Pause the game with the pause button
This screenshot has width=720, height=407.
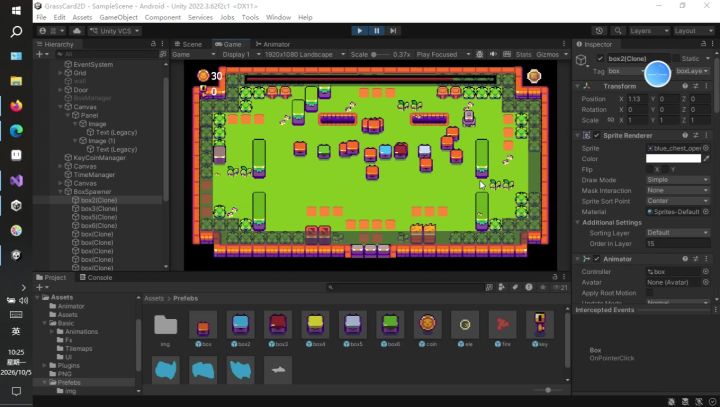point(377,31)
